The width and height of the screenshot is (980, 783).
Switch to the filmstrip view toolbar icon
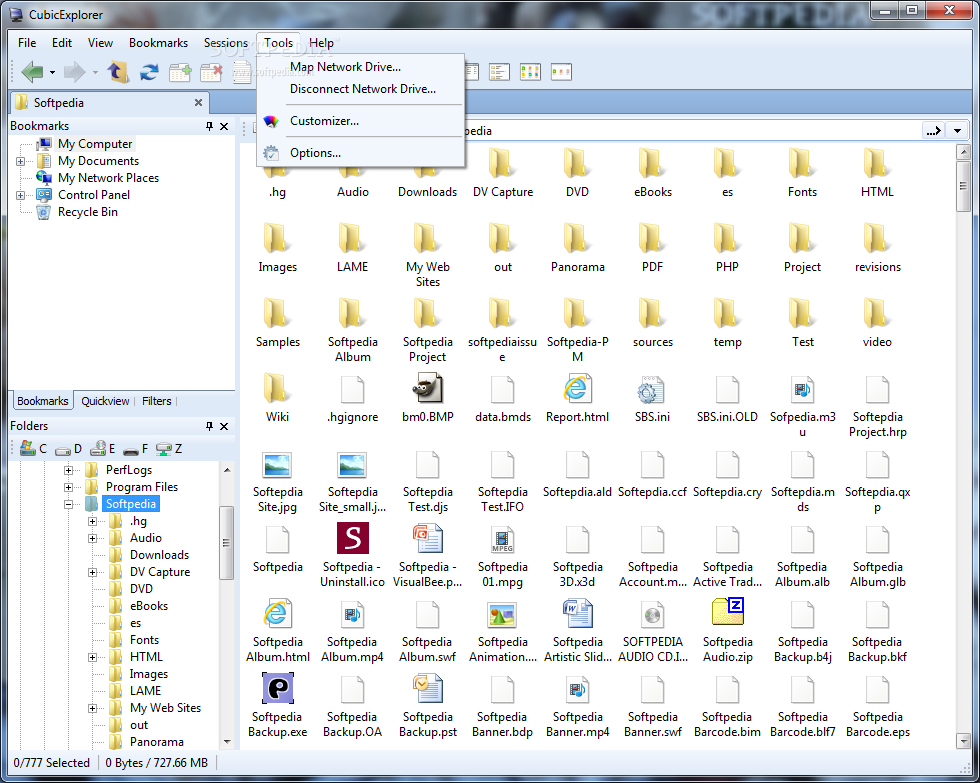click(561, 72)
